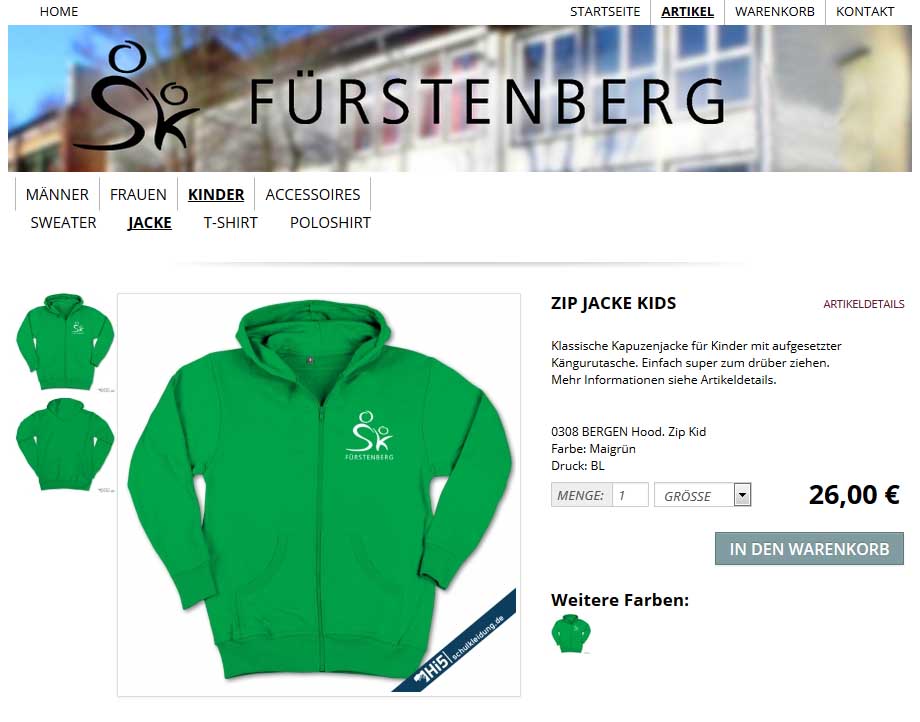Open the Accessoires category tab

pos(313,194)
